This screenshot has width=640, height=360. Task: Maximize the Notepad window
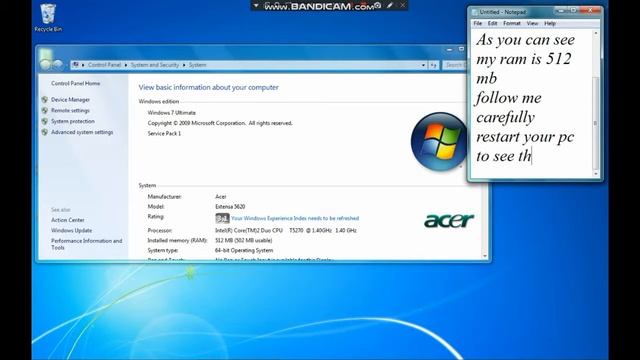pos(573,10)
